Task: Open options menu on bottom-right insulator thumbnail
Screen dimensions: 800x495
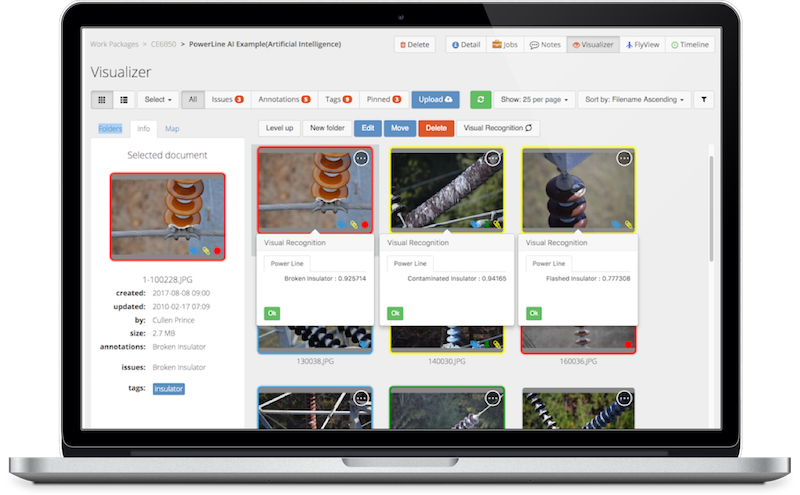Action: (x=624, y=398)
